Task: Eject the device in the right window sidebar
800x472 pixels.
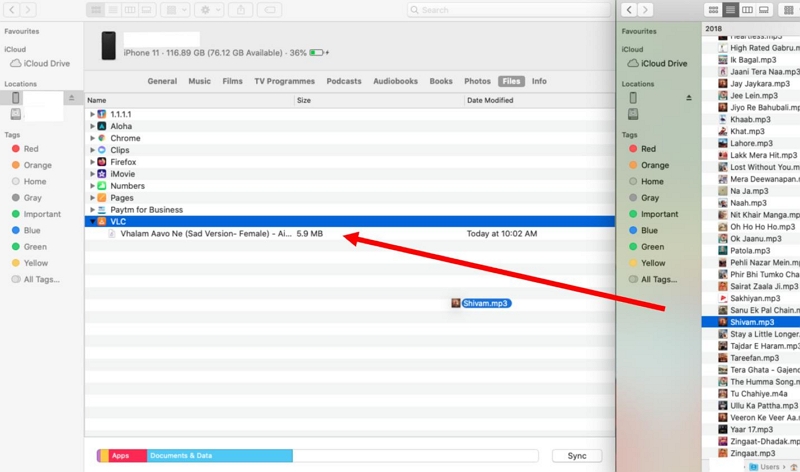Action: [x=689, y=98]
